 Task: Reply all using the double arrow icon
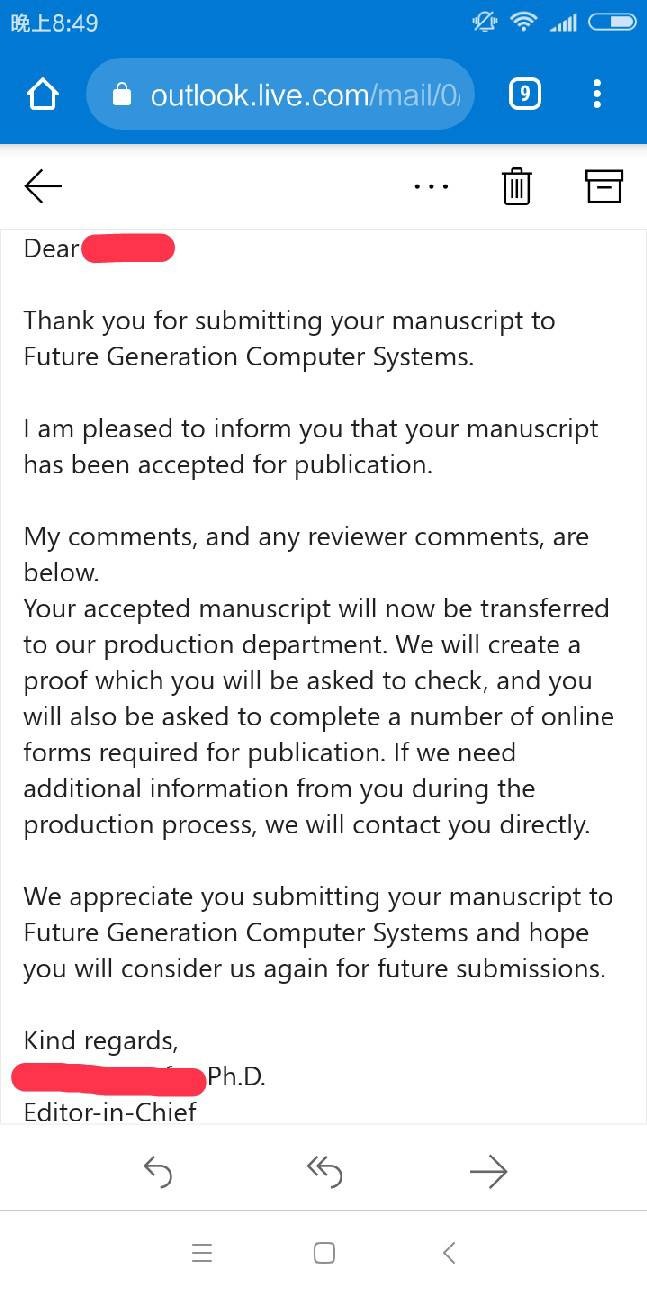324,1171
